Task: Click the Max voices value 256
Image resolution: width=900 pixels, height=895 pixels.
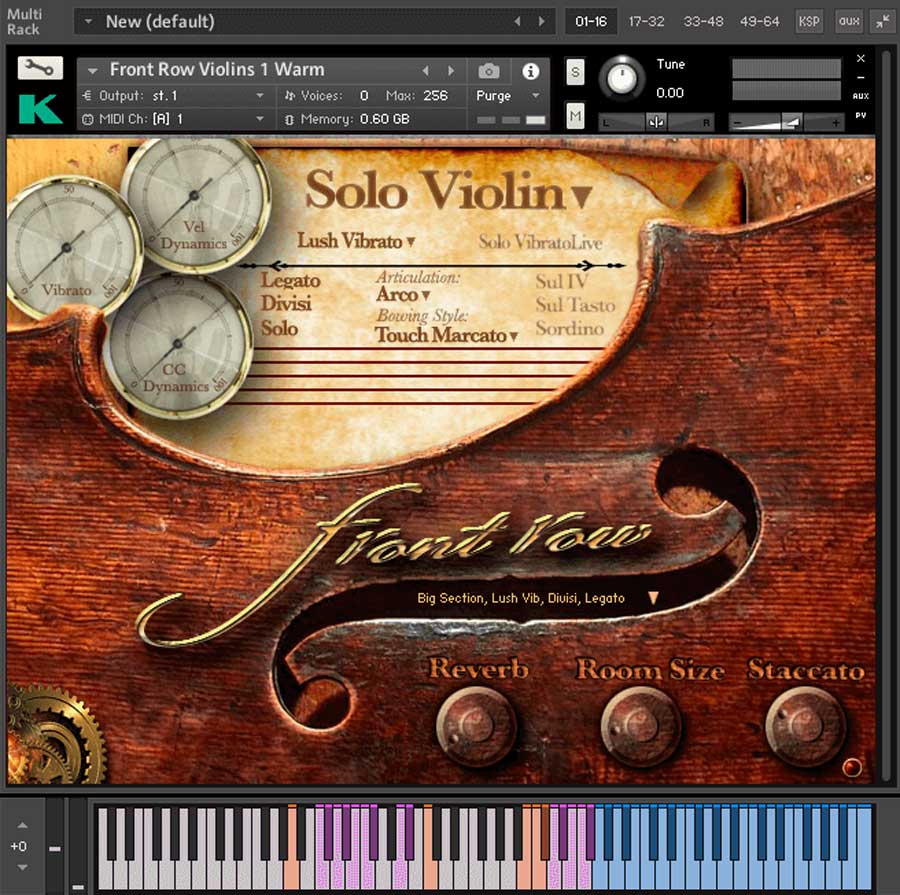Action: point(435,95)
